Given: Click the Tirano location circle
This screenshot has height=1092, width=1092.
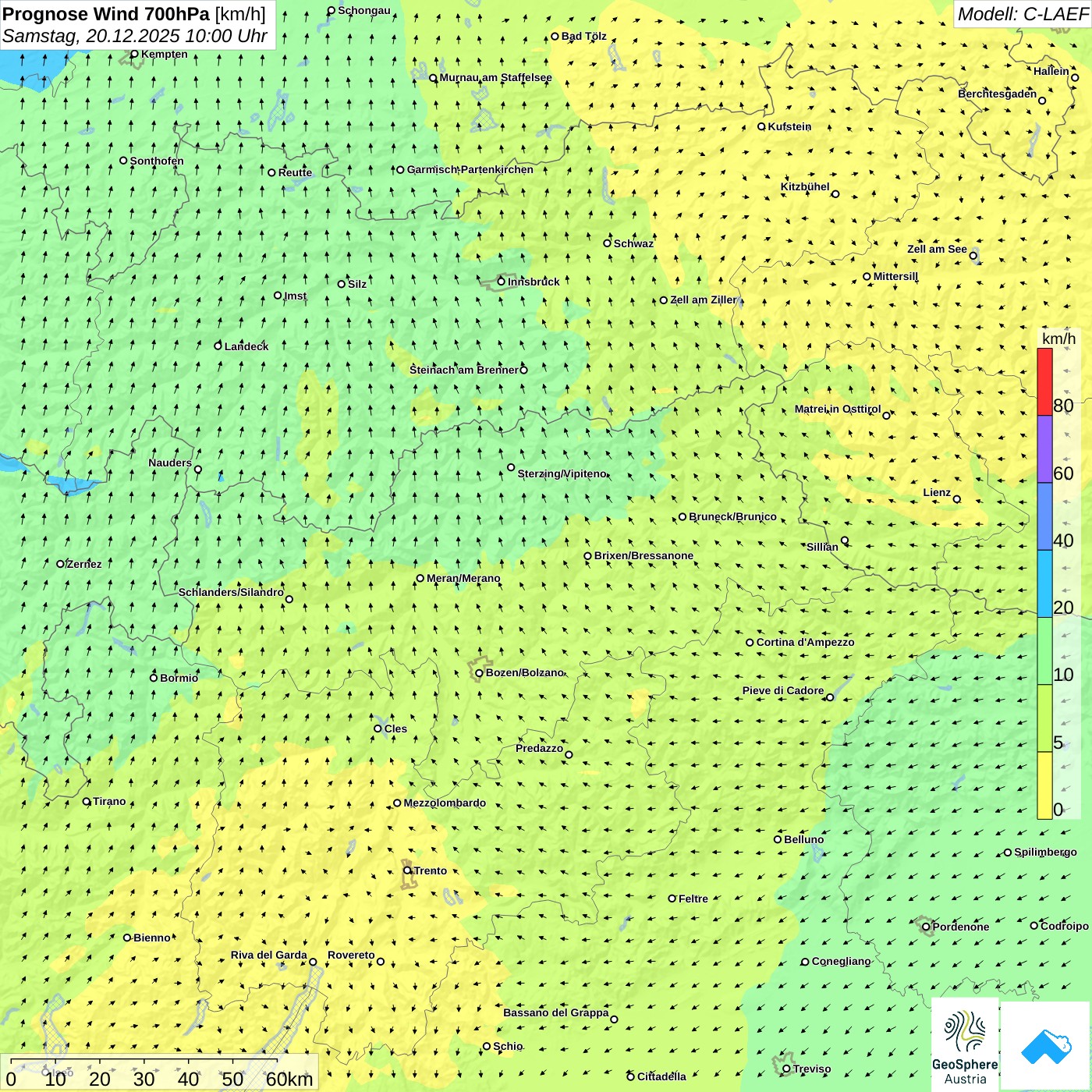Looking at the screenshot, I should [87, 801].
